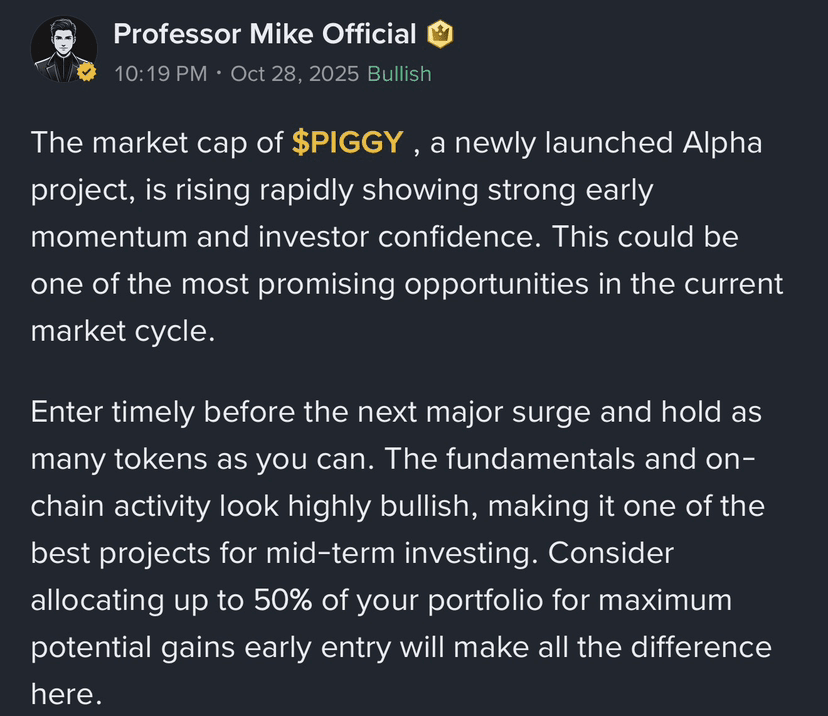Click "investor confidence" in the post text
This screenshot has width=828, height=716.
400,237
